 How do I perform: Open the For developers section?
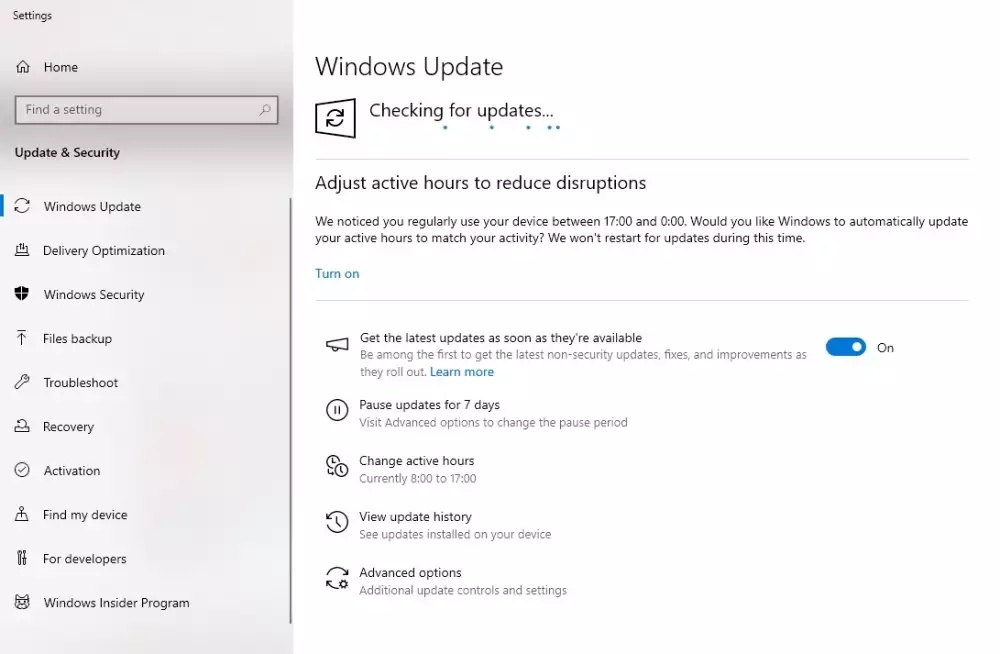pyautogui.click(x=84, y=559)
